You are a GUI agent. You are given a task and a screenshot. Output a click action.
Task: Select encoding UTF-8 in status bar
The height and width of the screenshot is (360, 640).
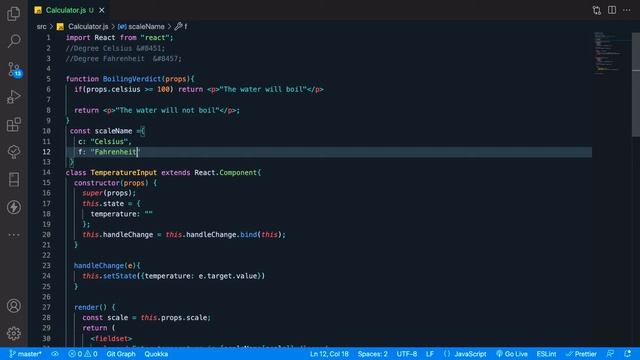(x=407, y=354)
